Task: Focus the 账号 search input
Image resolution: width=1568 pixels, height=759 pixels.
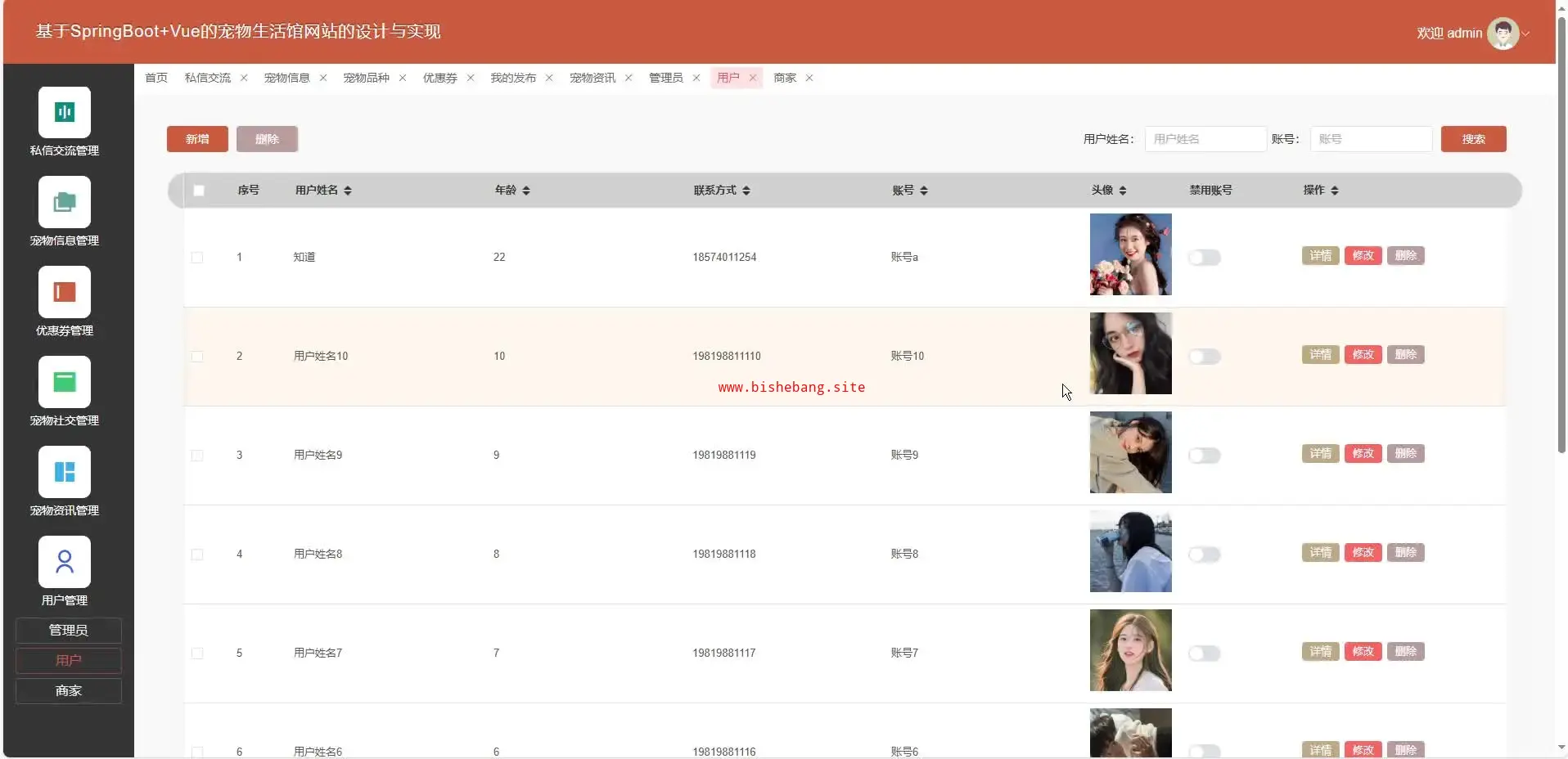Action: (x=1372, y=139)
